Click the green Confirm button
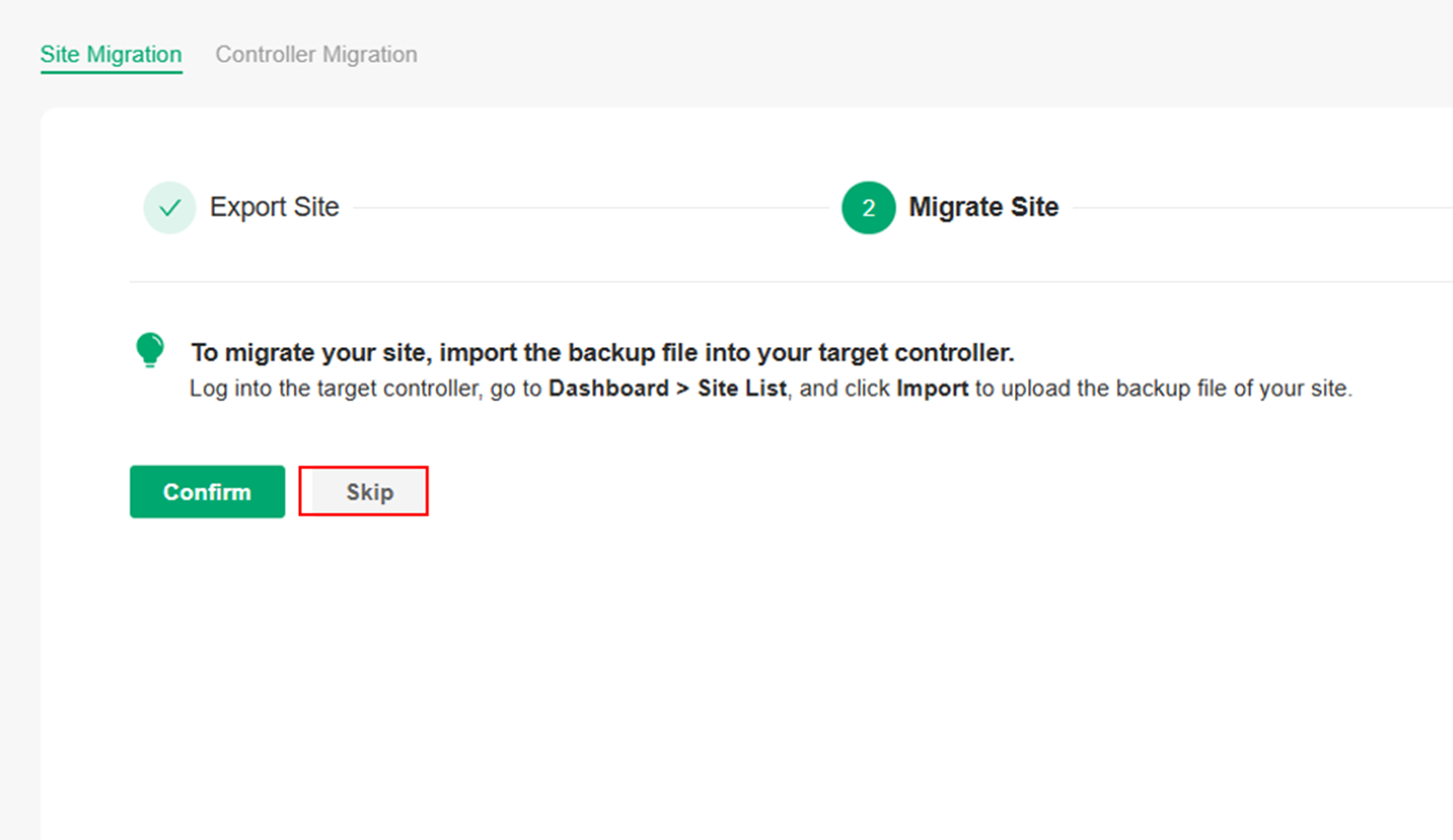 coord(207,492)
